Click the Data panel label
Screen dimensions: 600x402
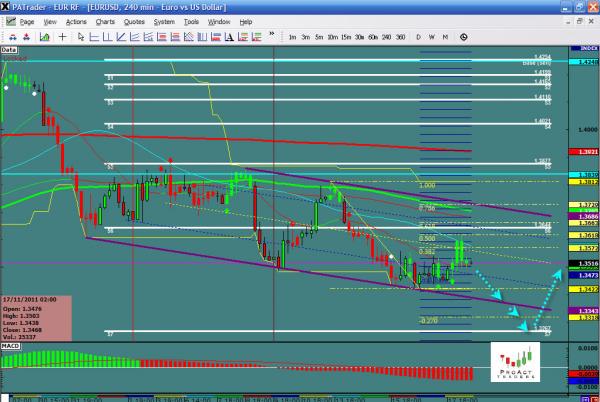click(x=10, y=48)
